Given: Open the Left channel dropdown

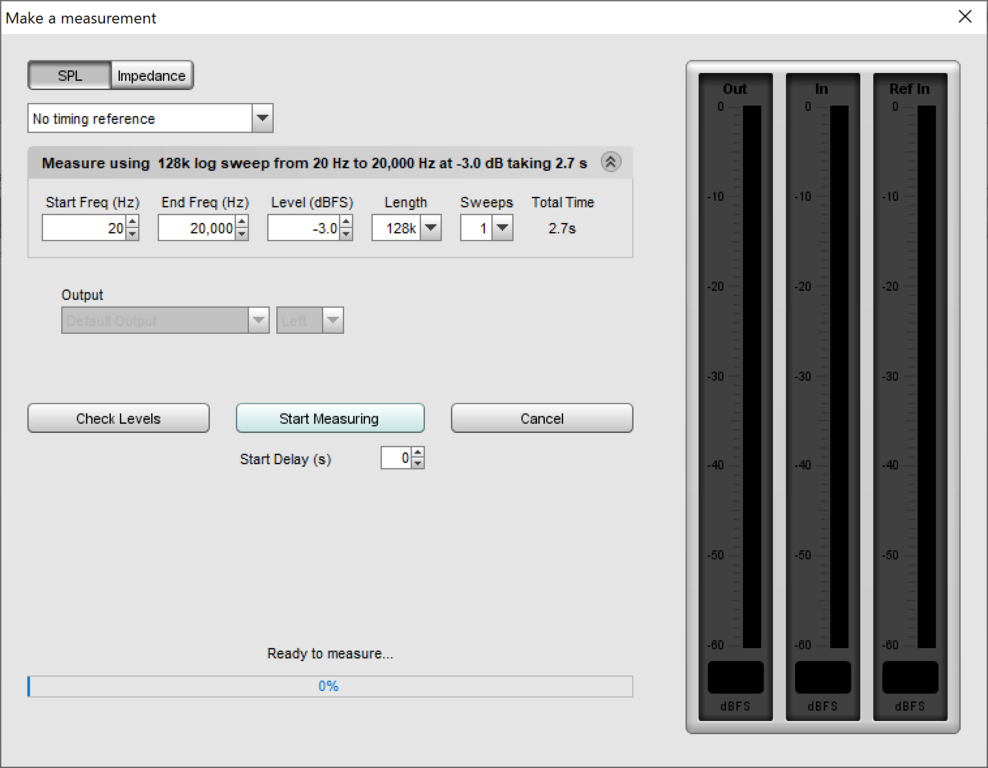Looking at the screenshot, I should click(310, 321).
